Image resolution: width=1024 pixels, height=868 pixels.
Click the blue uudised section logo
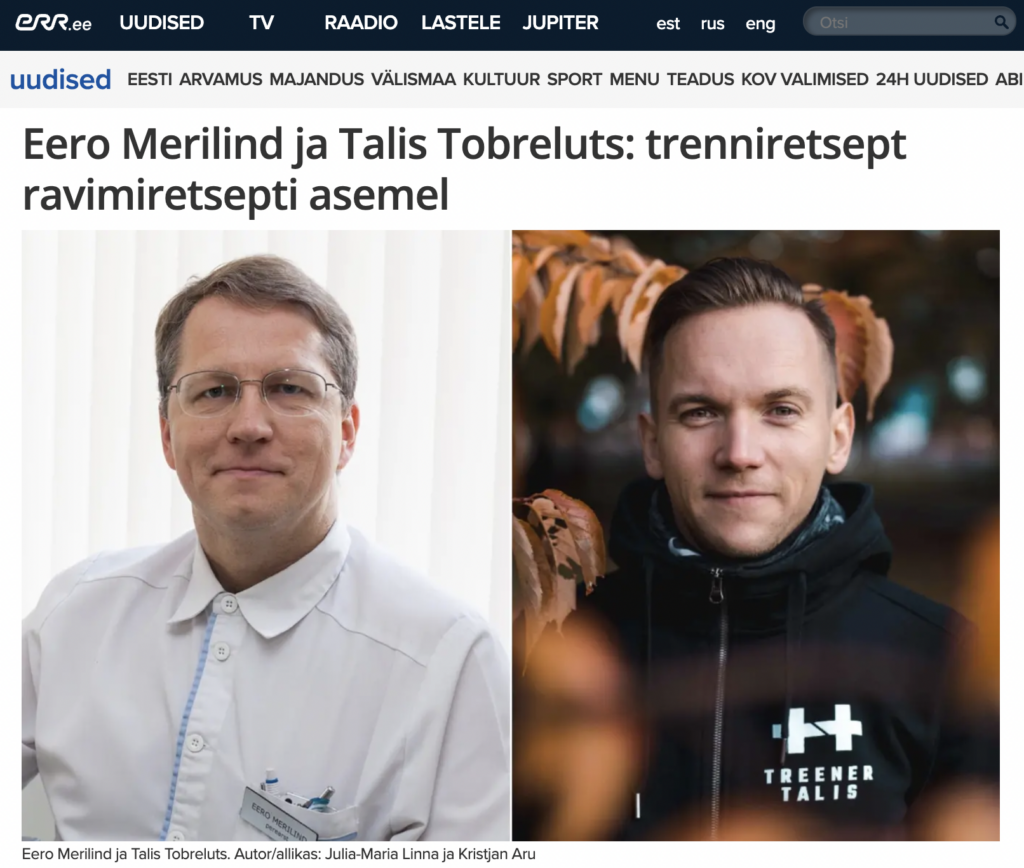tap(61, 80)
